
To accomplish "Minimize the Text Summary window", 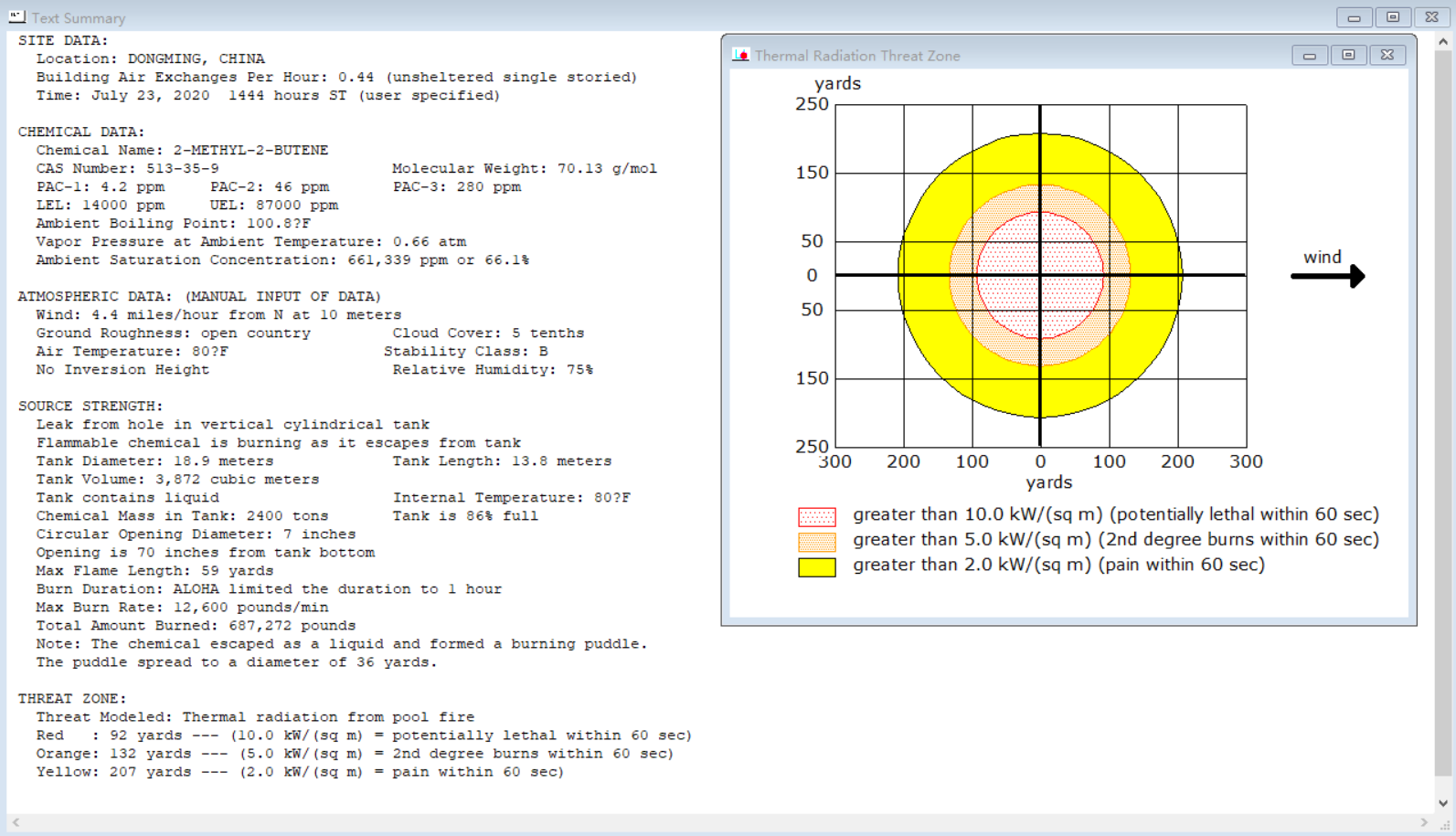I will pos(1354,17).
